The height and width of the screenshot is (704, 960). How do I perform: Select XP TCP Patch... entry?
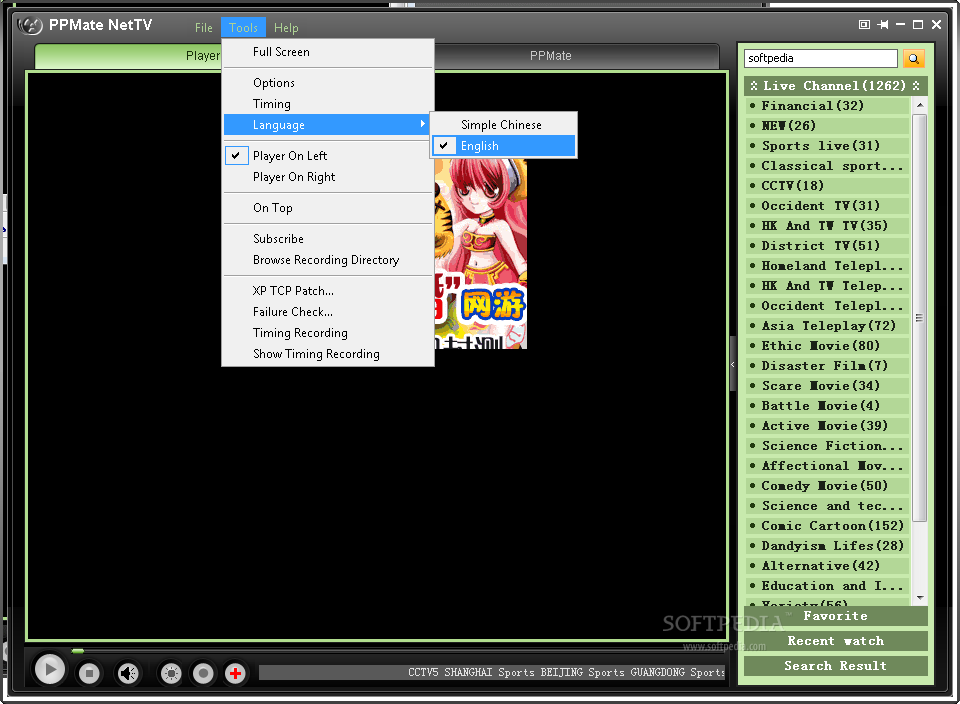(327, 291)
